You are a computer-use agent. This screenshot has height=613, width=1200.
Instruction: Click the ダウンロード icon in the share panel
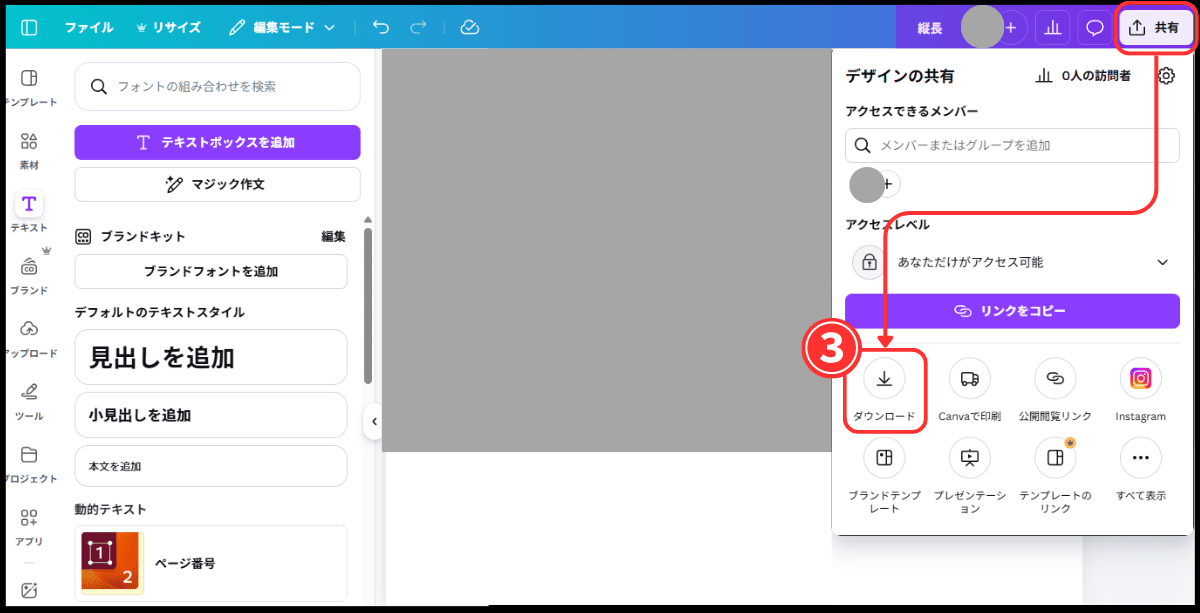point(884,379)
